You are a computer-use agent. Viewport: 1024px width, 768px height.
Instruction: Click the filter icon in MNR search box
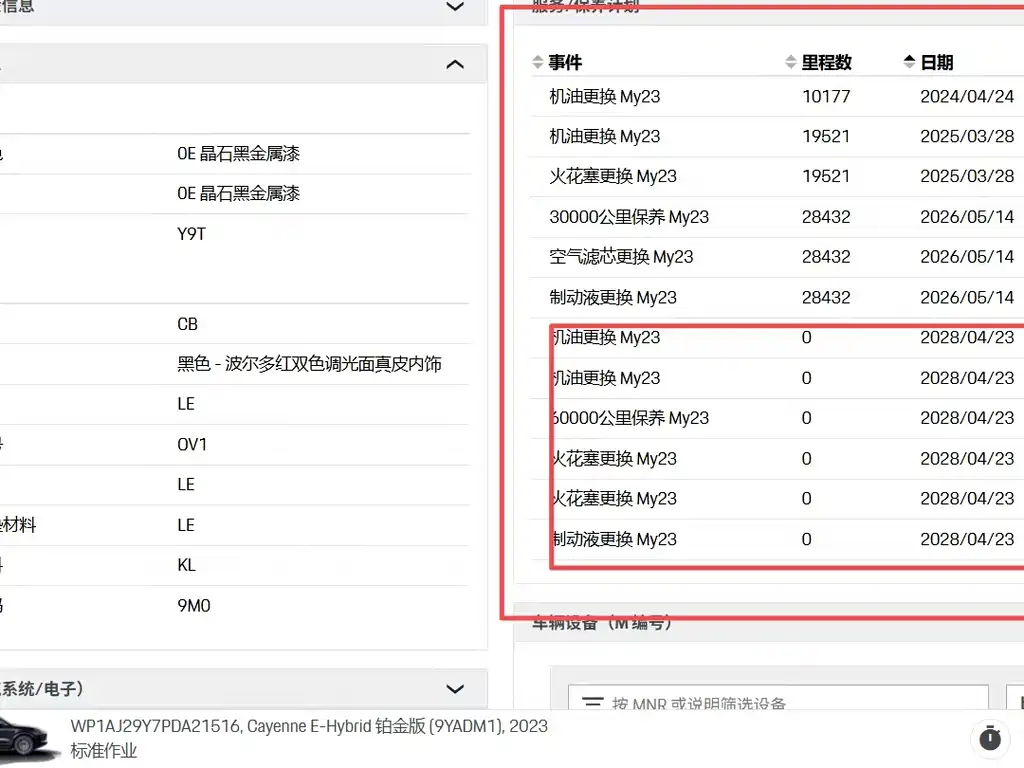(x=593, y=702)
